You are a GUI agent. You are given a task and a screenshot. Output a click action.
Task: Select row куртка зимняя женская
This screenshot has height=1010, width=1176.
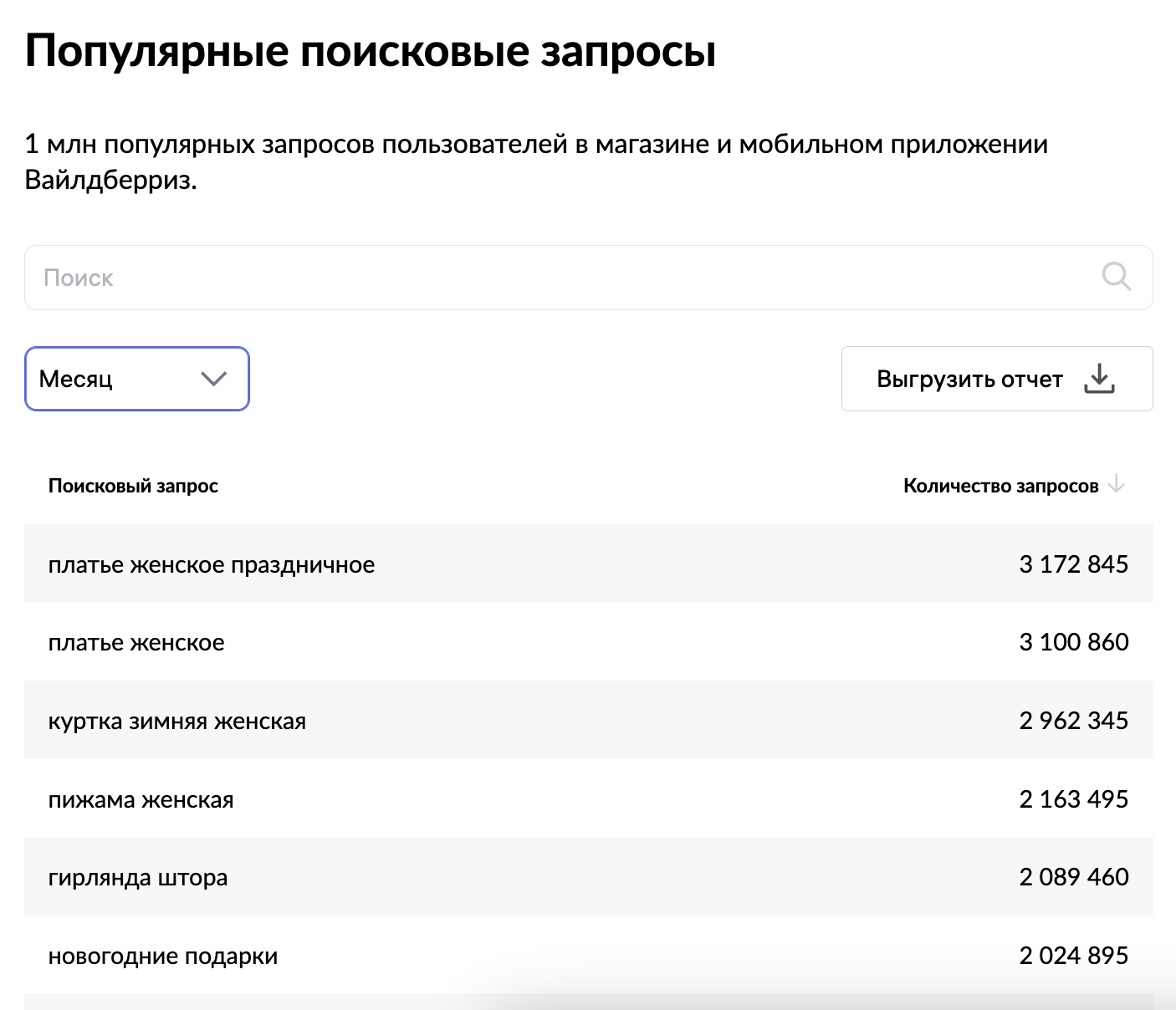pos(588,721)
